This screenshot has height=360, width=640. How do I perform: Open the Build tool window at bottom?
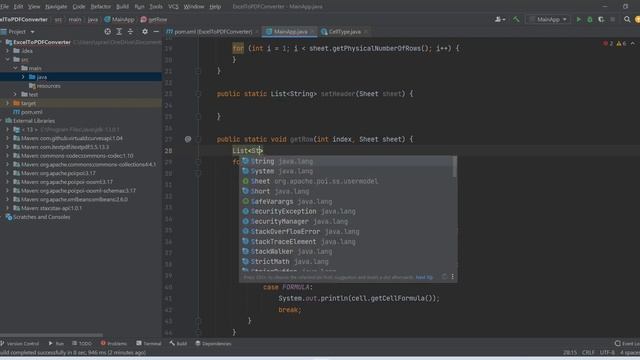coord(178,344)
